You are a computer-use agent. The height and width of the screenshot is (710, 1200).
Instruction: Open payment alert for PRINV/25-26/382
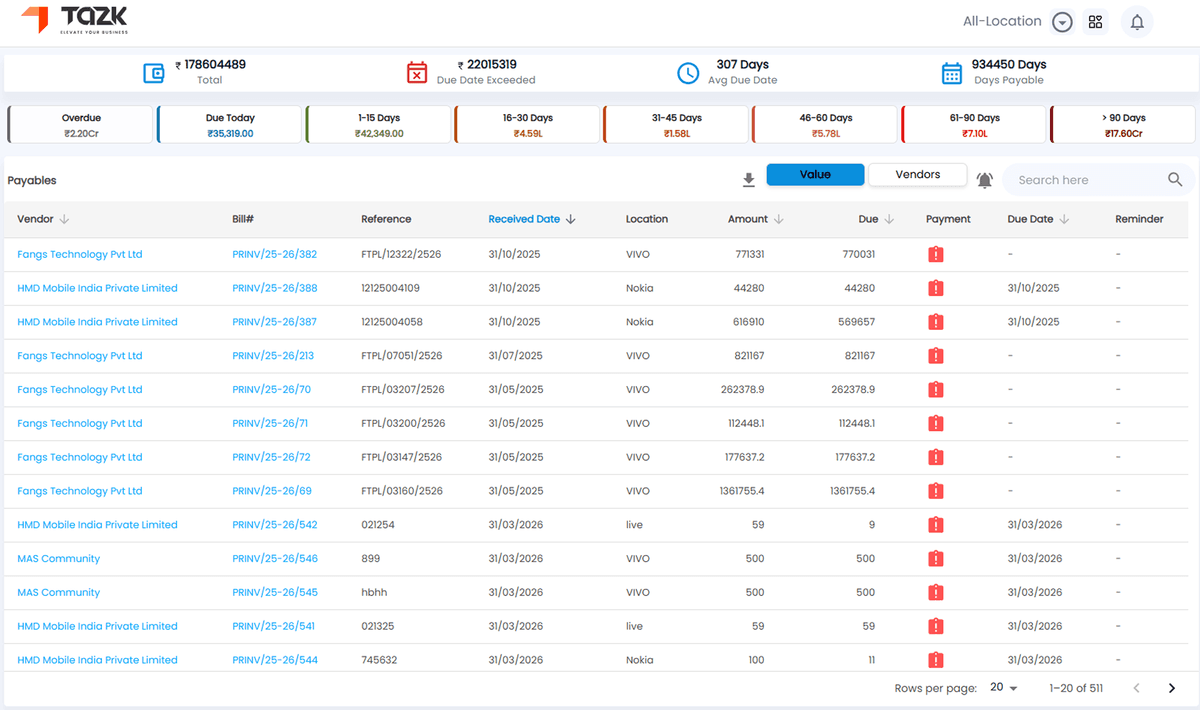(x=936, y=255)
